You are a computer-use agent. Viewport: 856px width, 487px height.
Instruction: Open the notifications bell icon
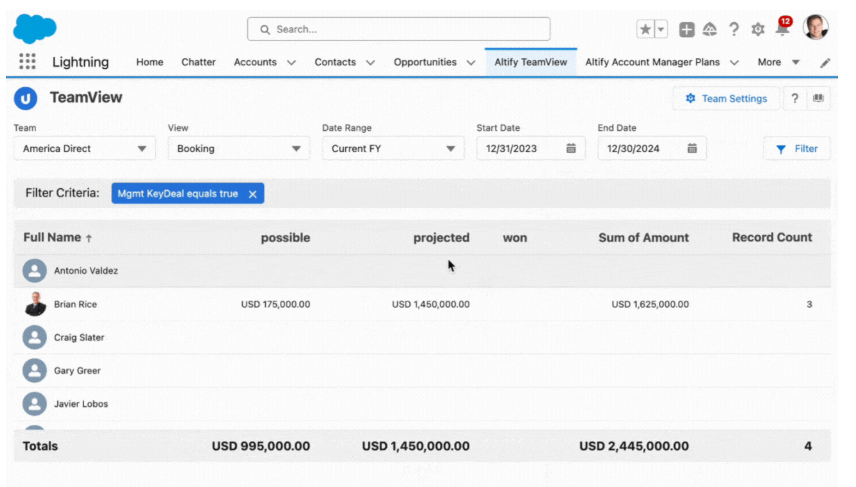783,27
